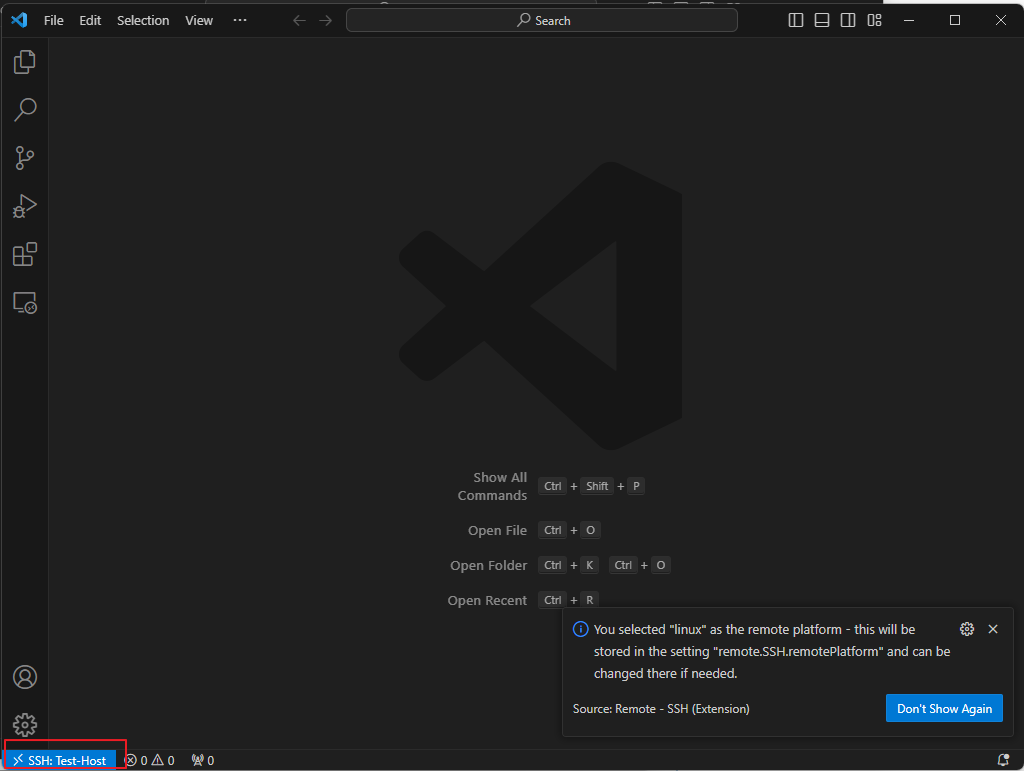The image size is (1024, 771).
Task: Open the Edit menu
Action: [90, 20]
